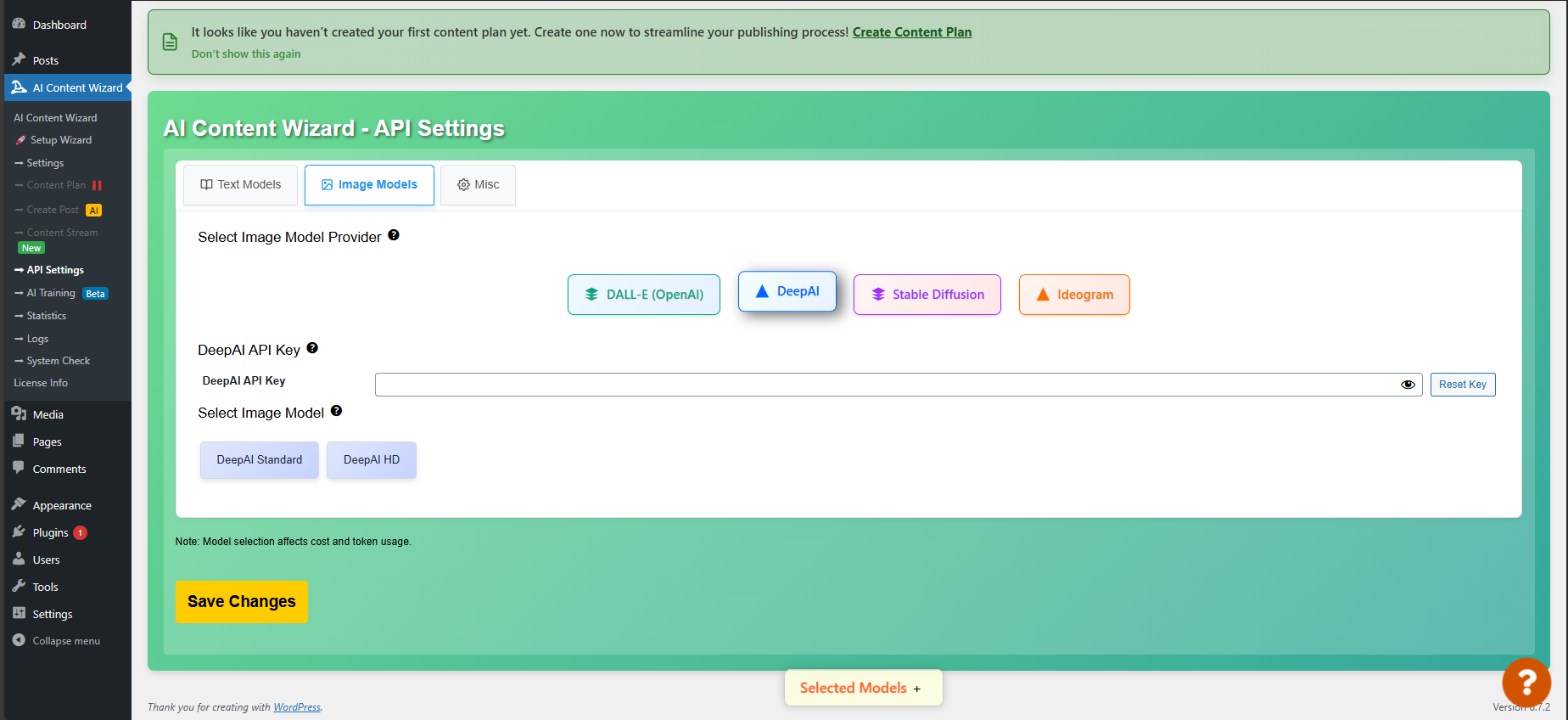
Task: Switch to the Text Models tab
Action: tap(241, 184)
